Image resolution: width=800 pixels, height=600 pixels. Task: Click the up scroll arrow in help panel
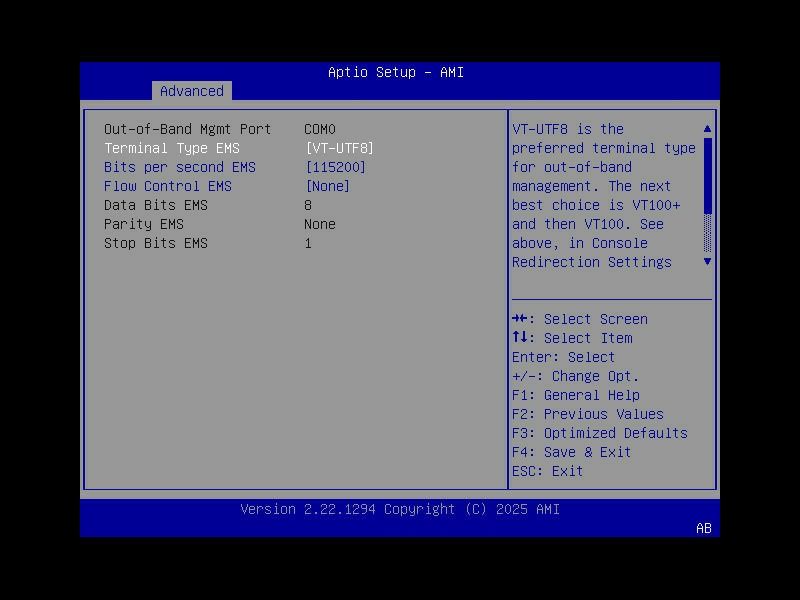(x=707, y=127)
